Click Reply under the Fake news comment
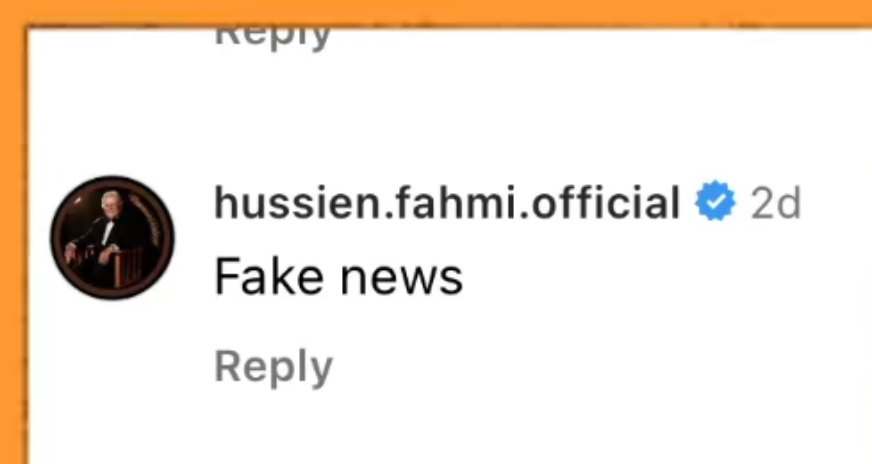The height and width of the screenshot is (464, 872). coord(274,368)
